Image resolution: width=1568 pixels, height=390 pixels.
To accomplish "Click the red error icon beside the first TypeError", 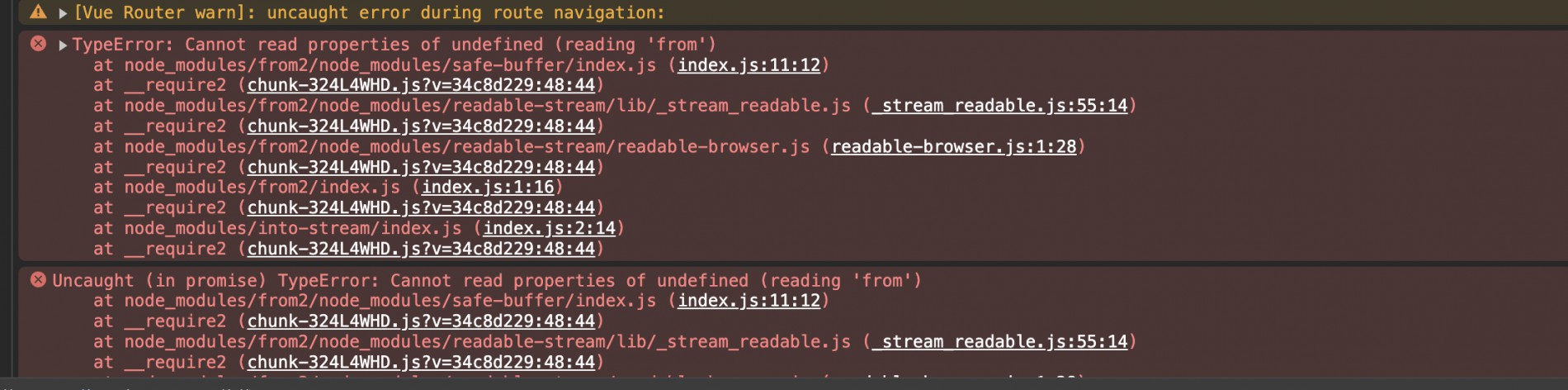I will 38,44.
